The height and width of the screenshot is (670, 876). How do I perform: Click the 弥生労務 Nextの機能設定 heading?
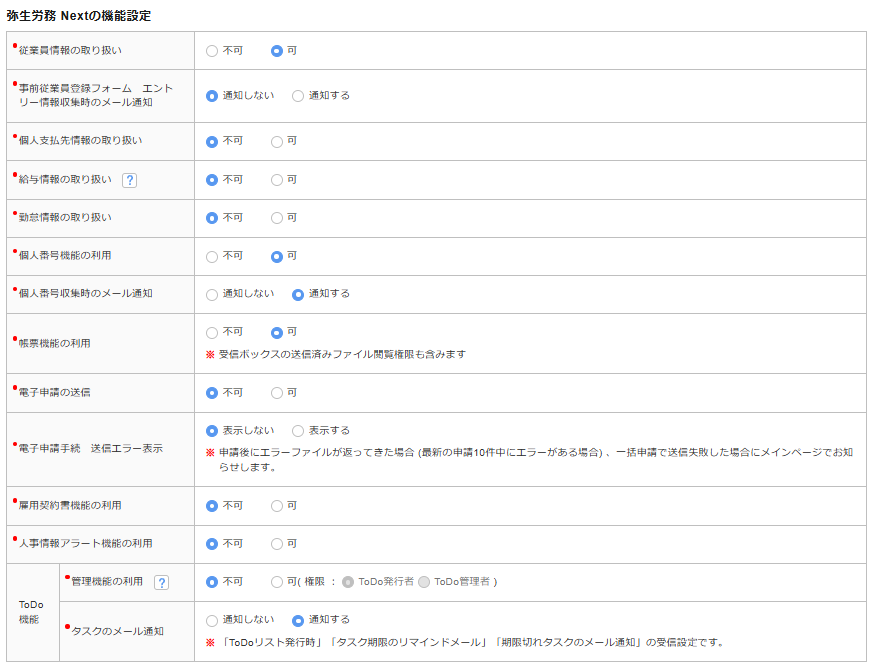click(79, 16)
